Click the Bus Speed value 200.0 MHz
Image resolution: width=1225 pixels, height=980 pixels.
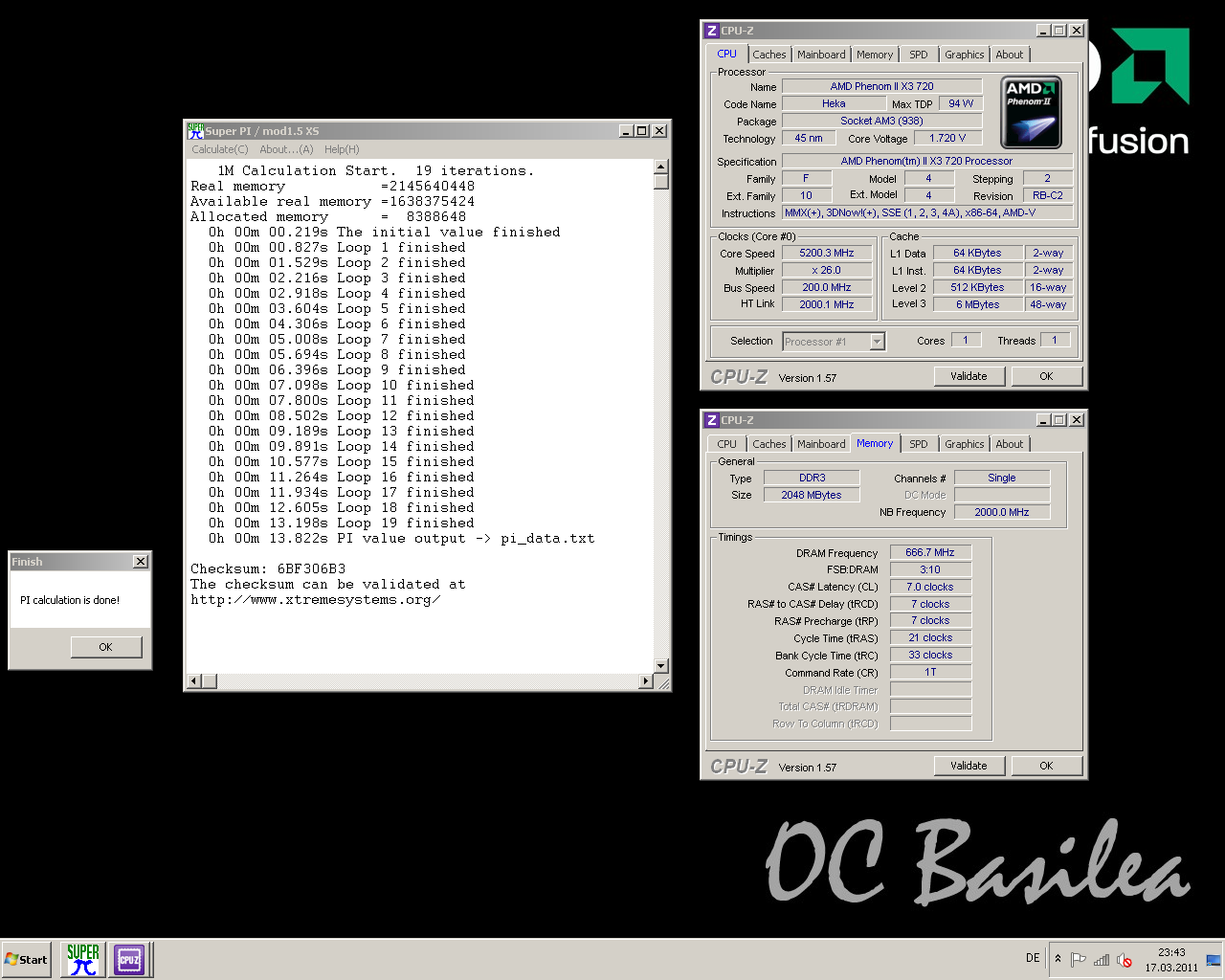point(827,288)
